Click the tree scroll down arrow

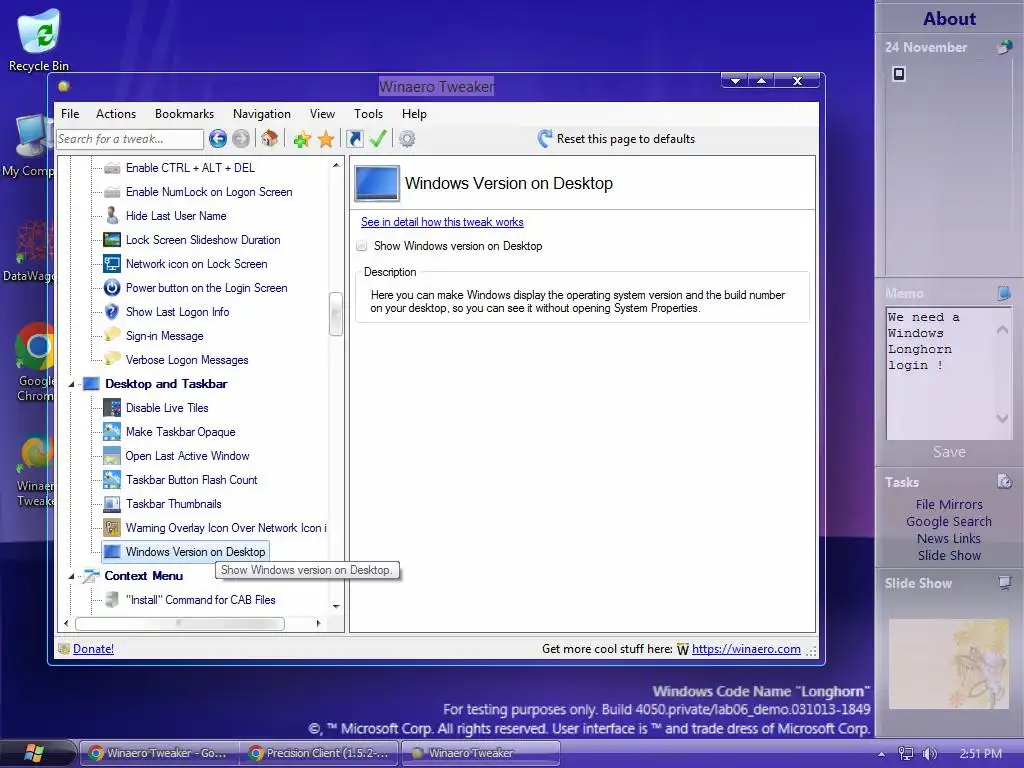coord(336,606)
